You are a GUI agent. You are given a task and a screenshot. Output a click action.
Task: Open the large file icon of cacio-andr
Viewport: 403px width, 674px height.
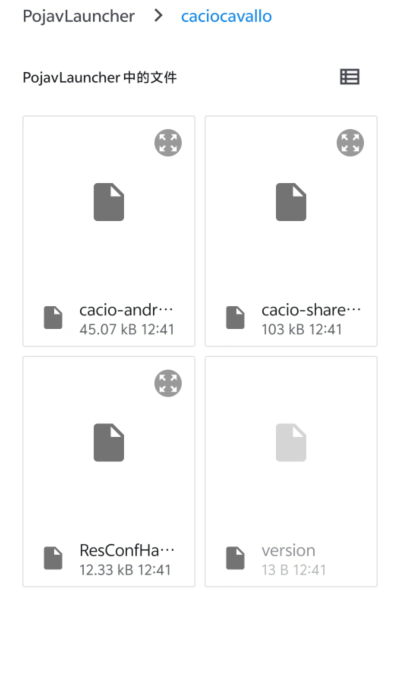click(x=109, y=202)
